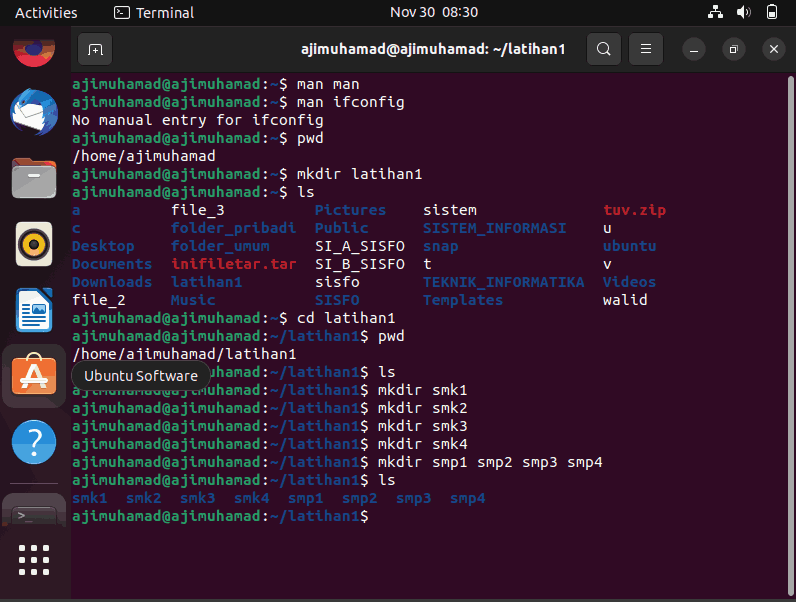Open the Terminal app menu in top bar
The image size is (796, 602).
[154, 13]
